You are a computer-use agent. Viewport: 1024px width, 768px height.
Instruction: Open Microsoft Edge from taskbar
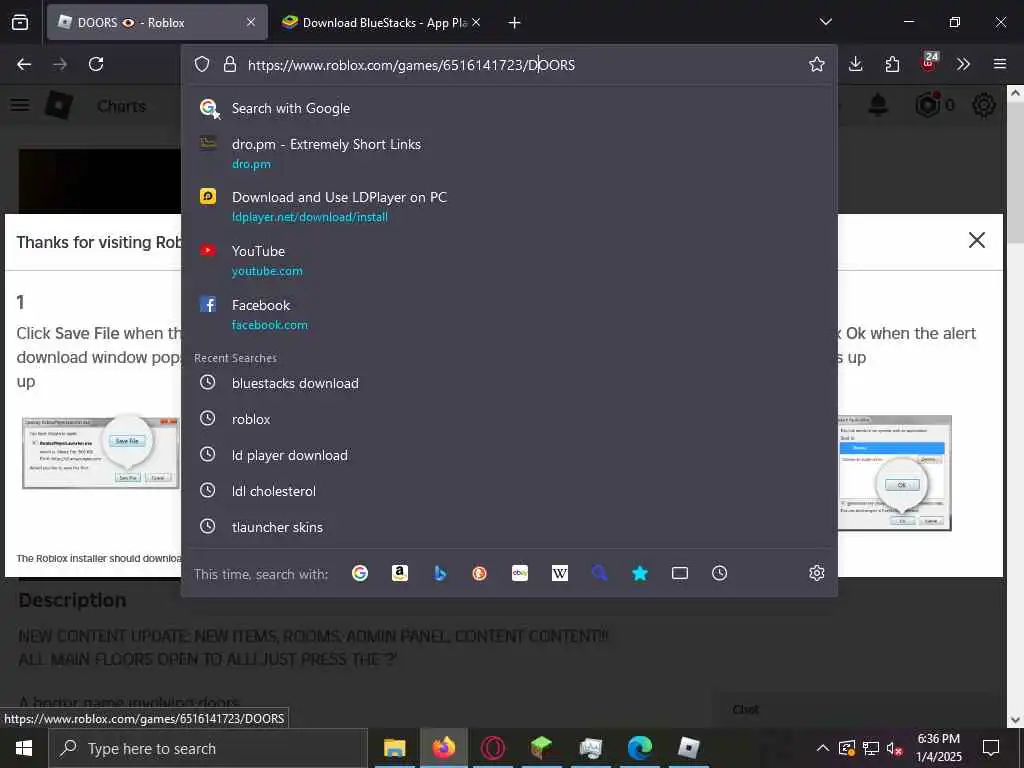(x=640, y=748)
